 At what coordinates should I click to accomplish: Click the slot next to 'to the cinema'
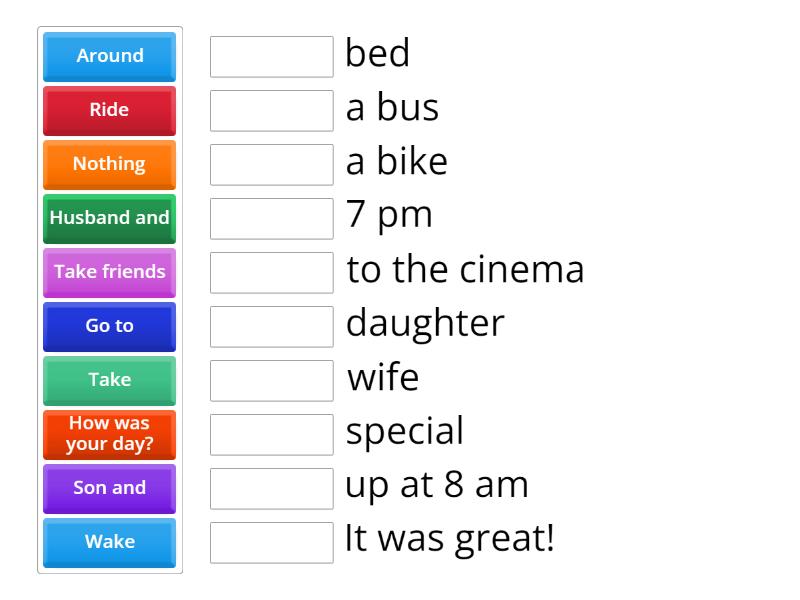click(x=271, y=272)
